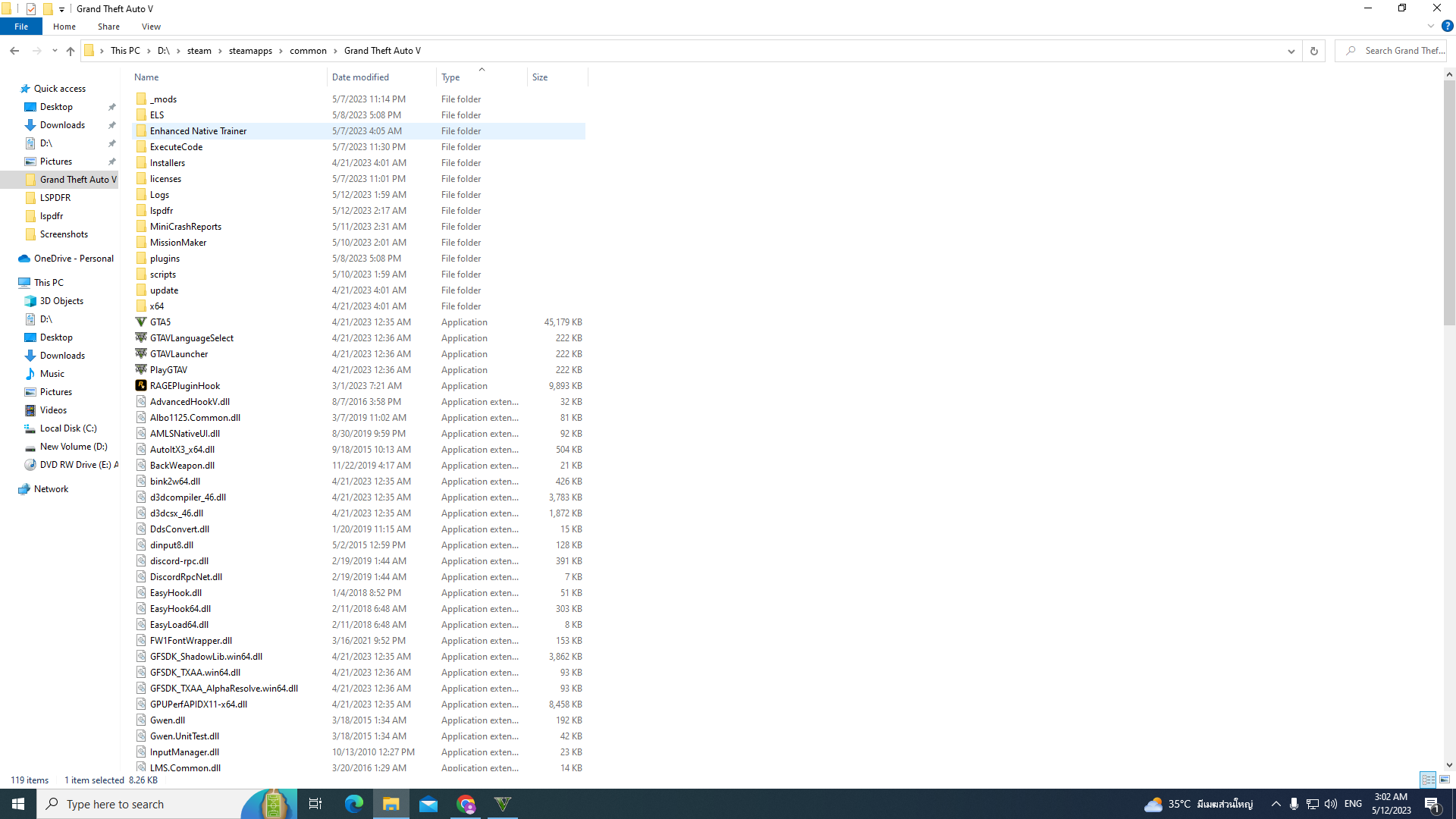Image resolution: width=1456 pixels, height=819 pixels.
Task: Open Microsoft Edge from the taskbar
Action: click(x=353, y=804)
